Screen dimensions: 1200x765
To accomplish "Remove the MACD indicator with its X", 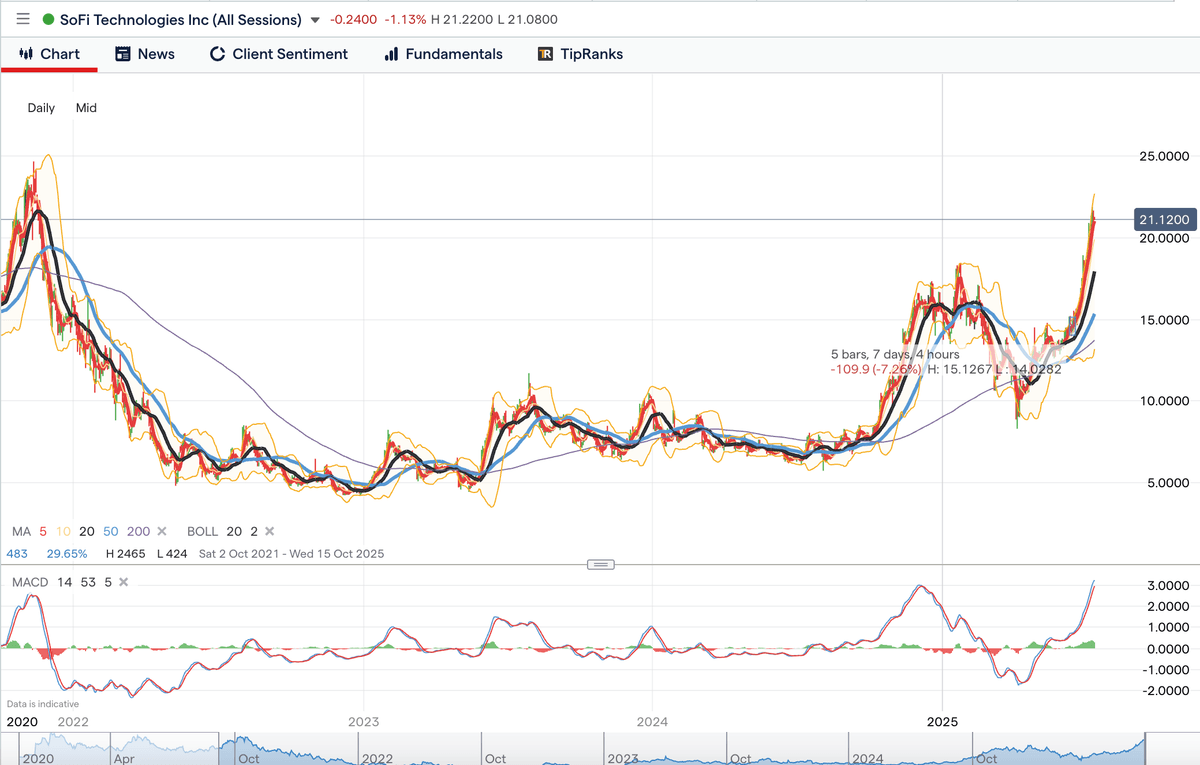I will click(x=123, y=582).
